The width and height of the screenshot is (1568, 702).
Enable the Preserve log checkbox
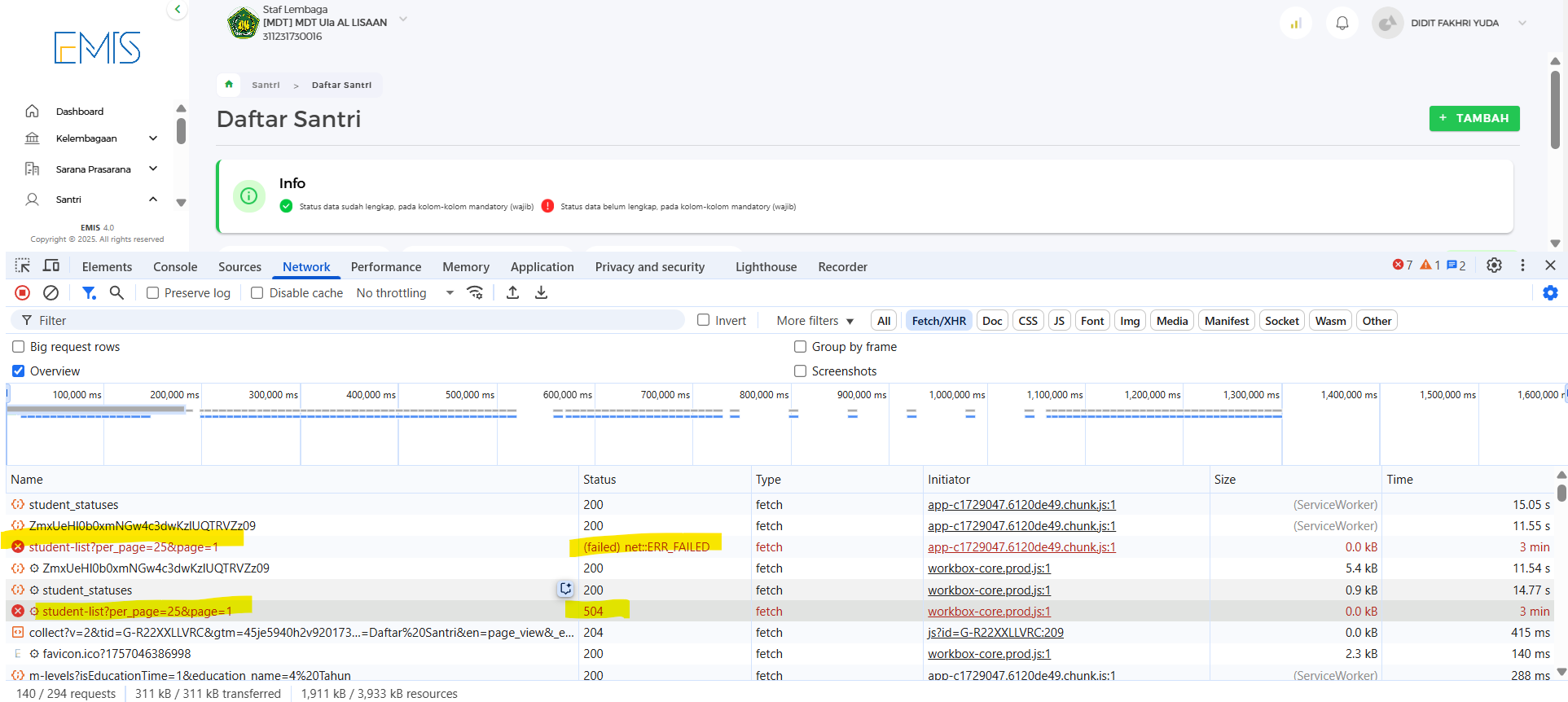pos(152,293)
